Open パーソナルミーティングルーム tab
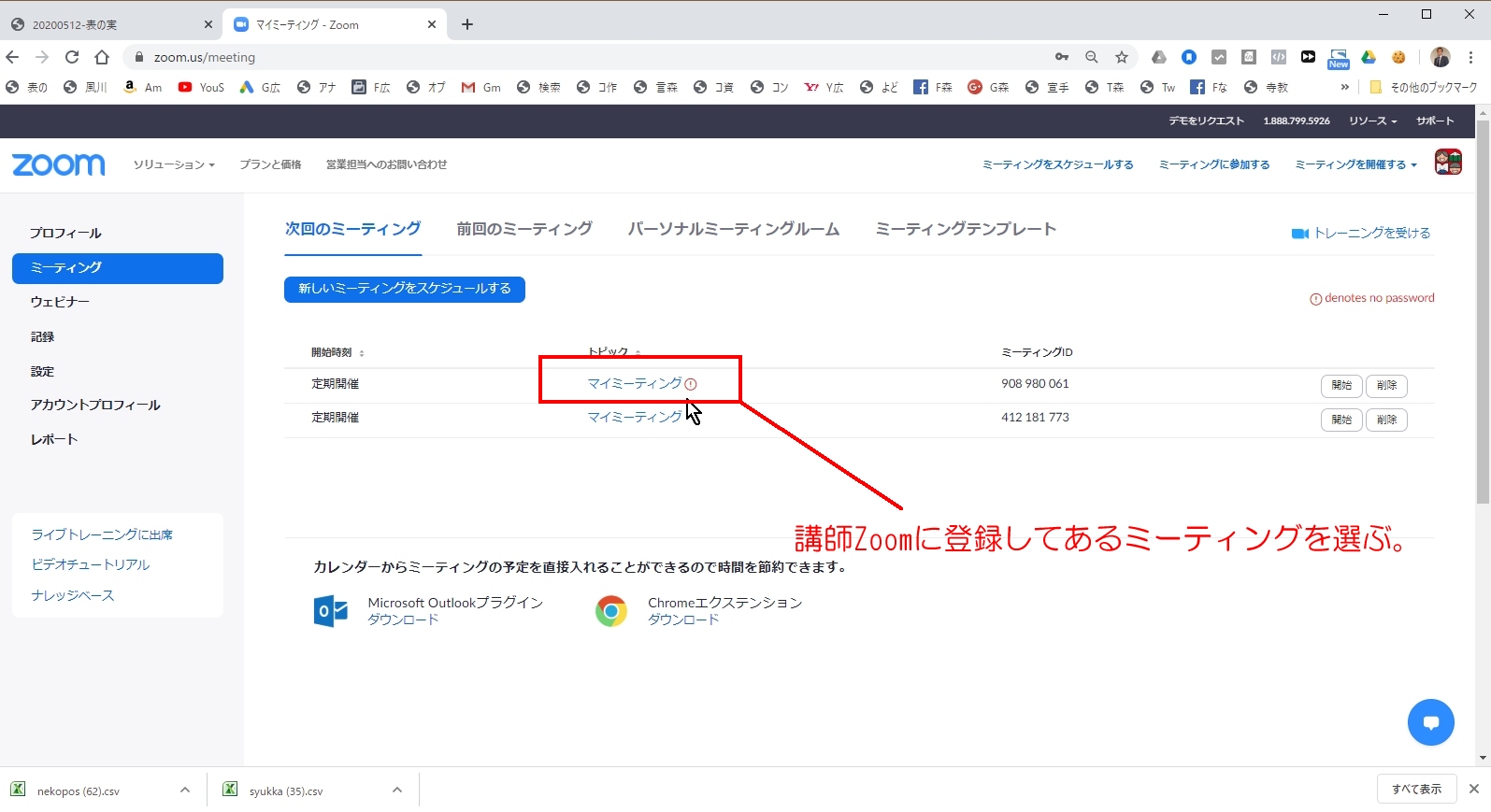 coord(734,229)
